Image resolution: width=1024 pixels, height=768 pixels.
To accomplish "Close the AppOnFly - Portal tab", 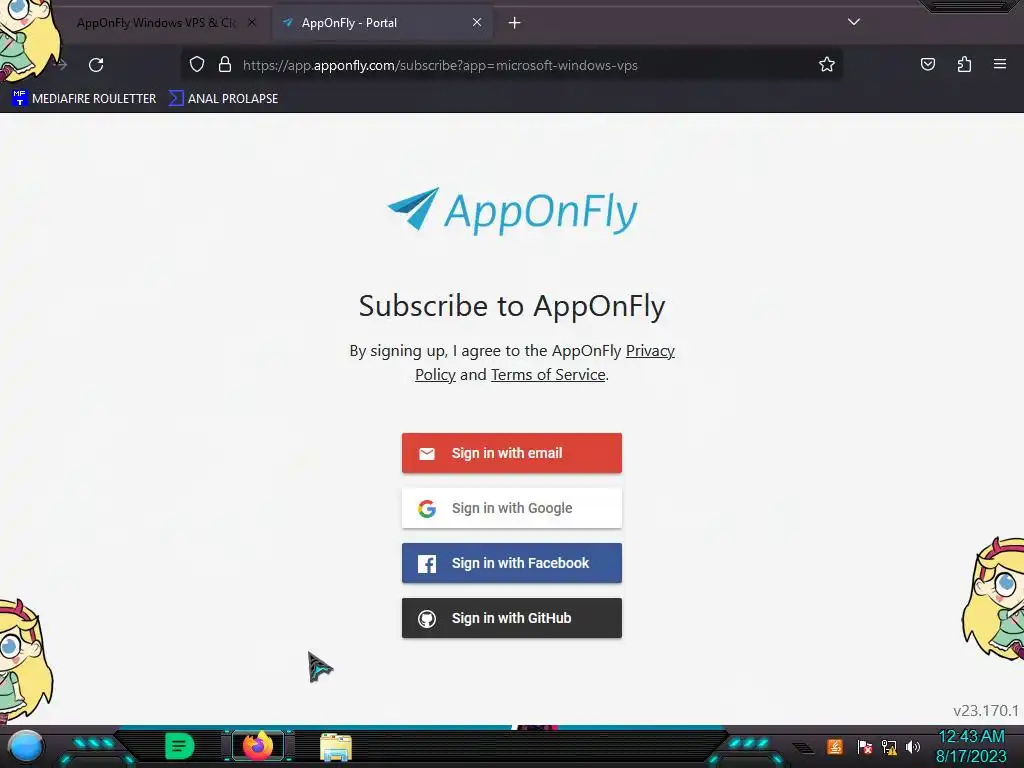I will pyautogui.click(x=477, y=23).
